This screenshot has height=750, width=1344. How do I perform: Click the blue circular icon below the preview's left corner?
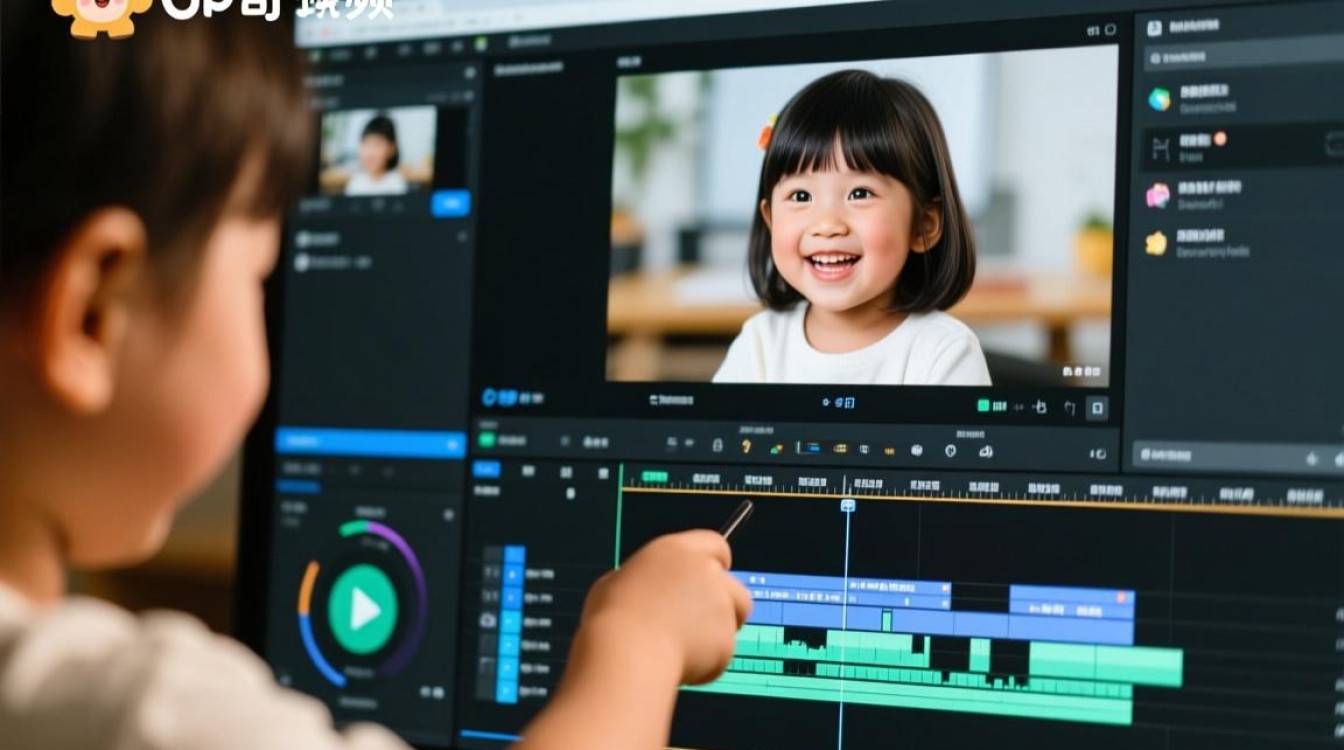pos(490,397)
